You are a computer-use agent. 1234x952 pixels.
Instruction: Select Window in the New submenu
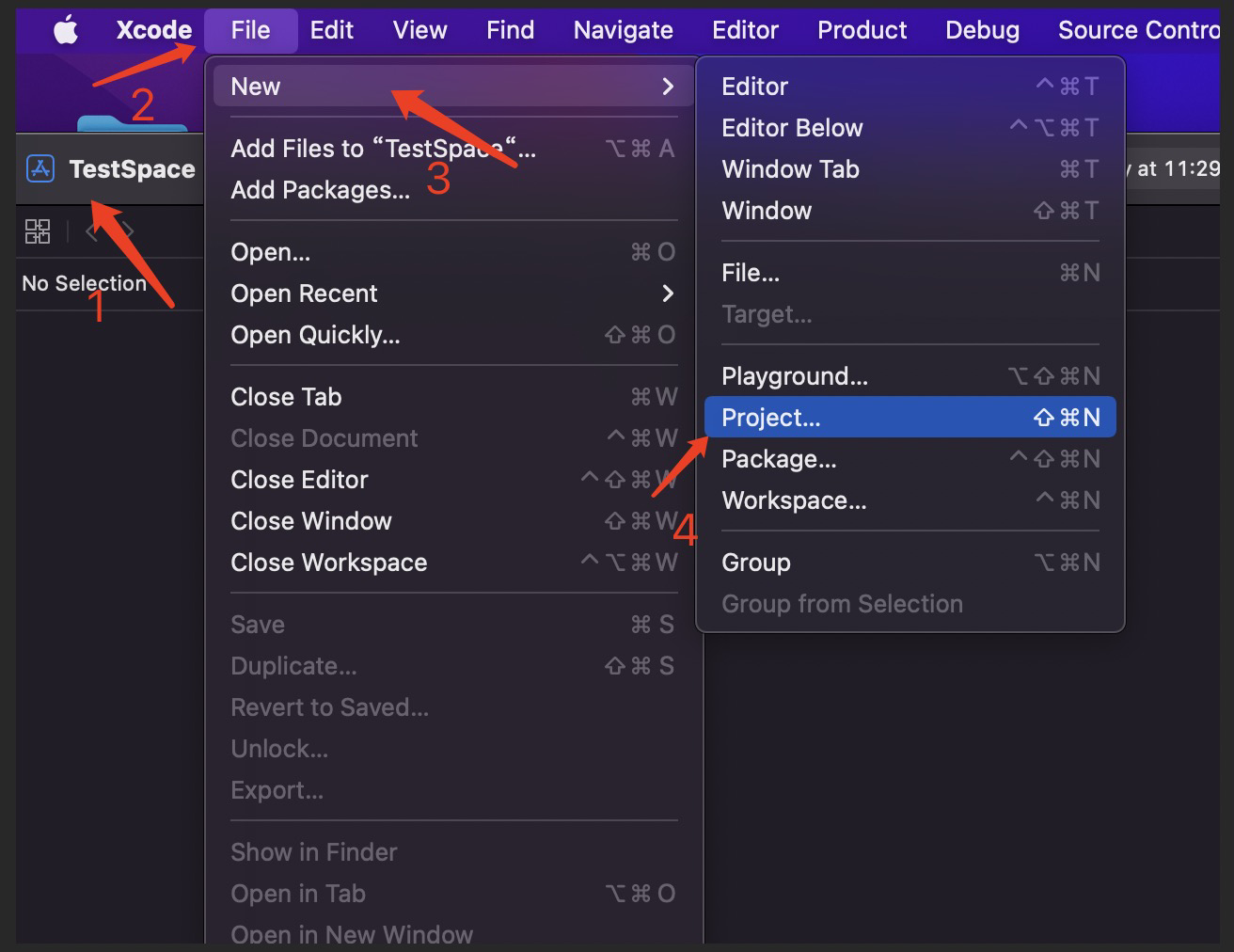(x=910, y=211)
